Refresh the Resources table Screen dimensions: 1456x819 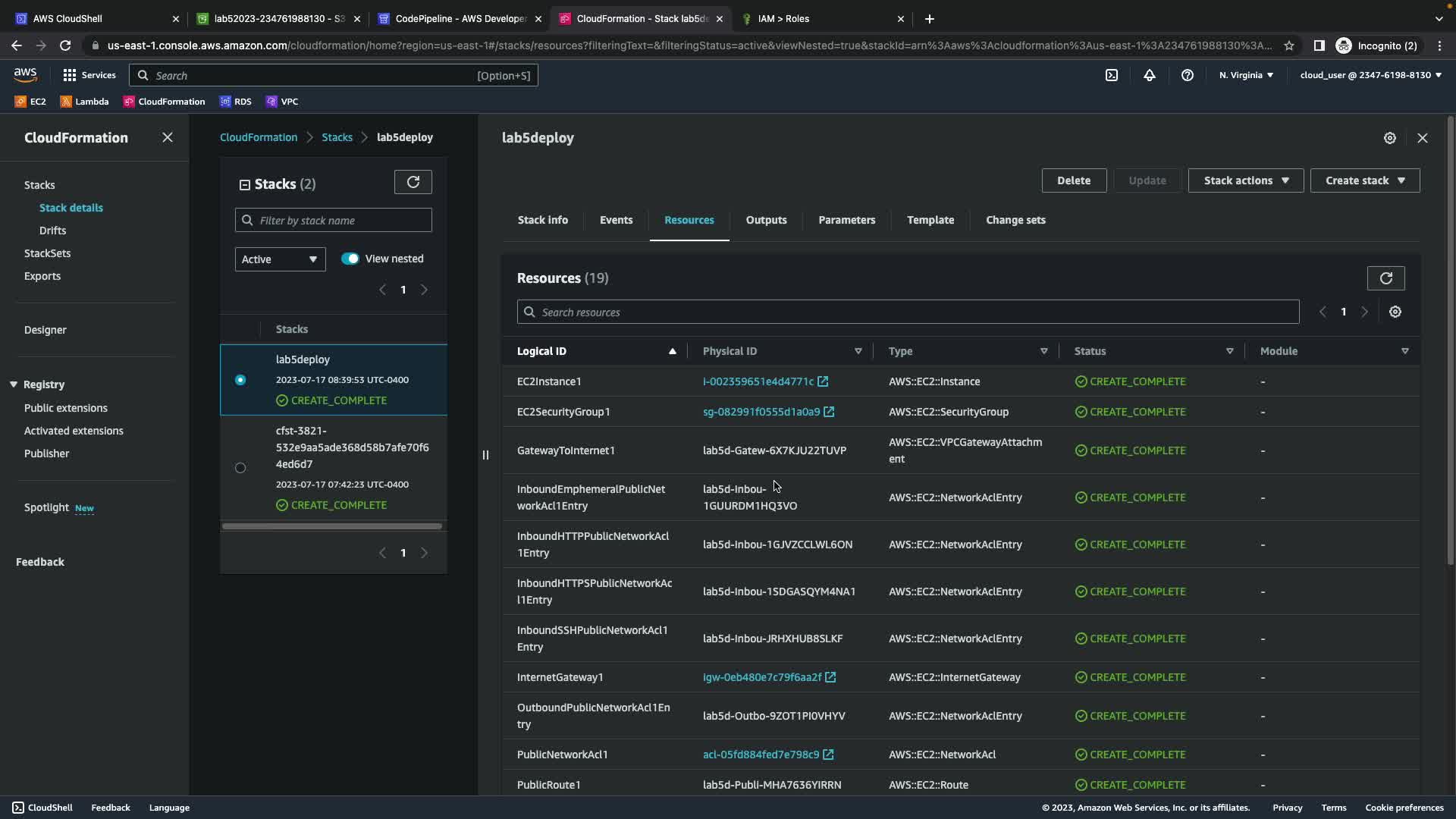1385,278
